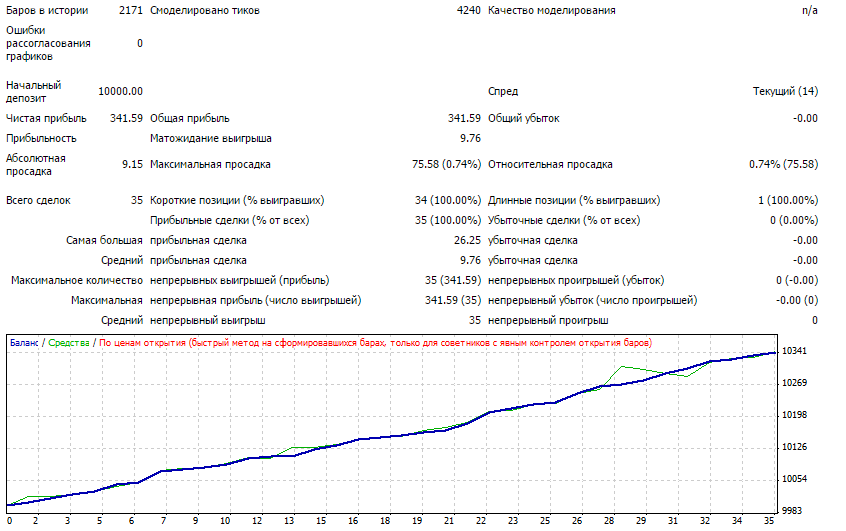Select the largest profit trade value 26.25
Image resolution: width=846 pixels, height=531 pixels.
click(x=467, y=240)
